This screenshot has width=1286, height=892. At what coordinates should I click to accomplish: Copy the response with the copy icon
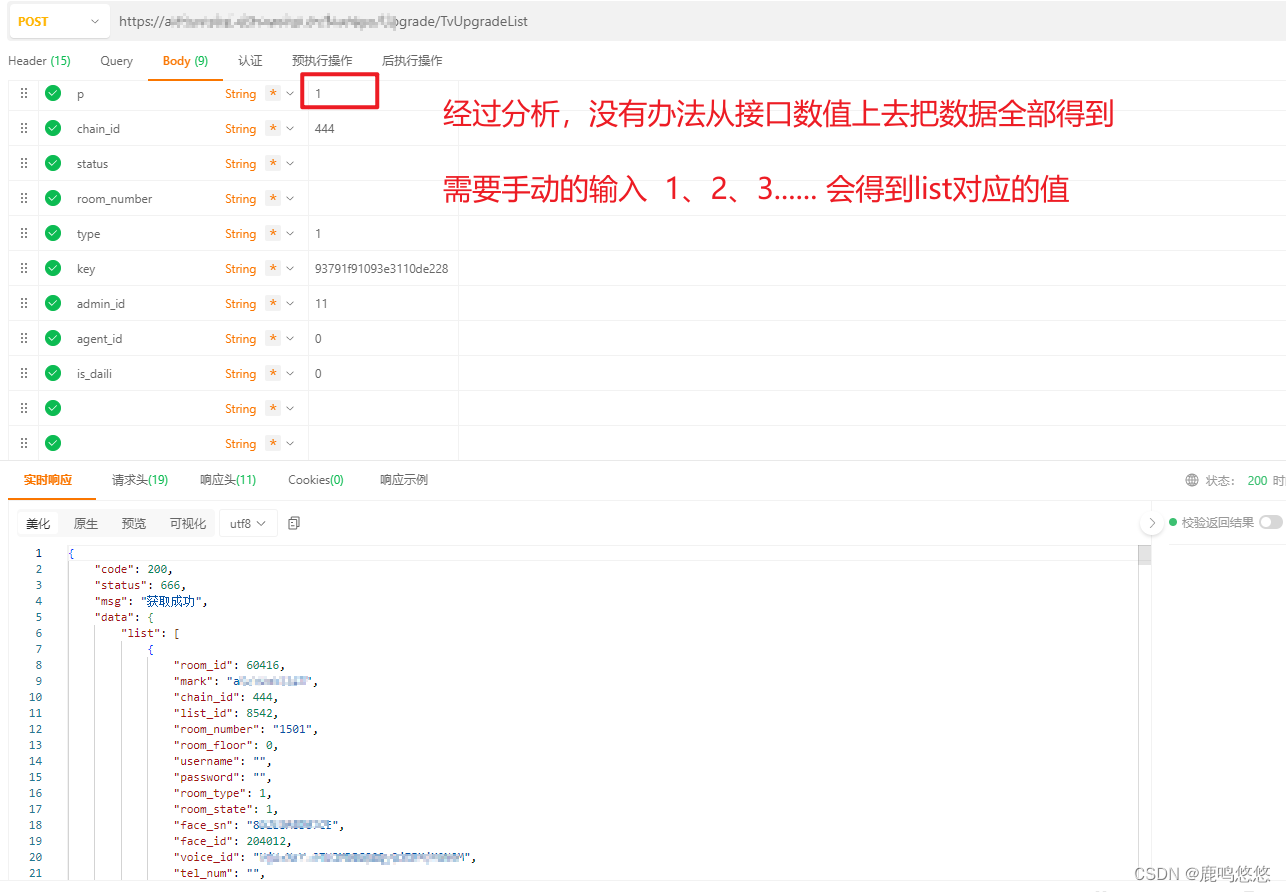pyautogui.click(x=294, y=523)
